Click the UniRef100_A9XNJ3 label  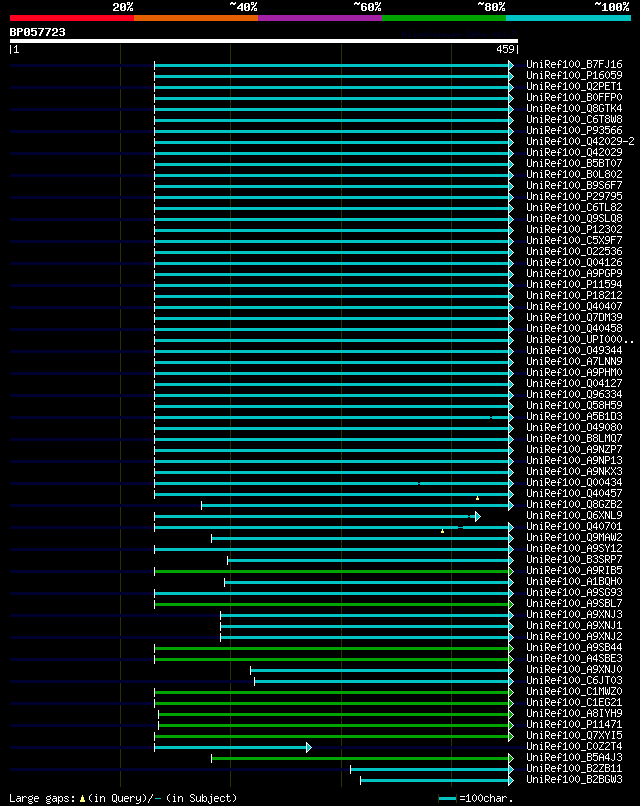574,614
